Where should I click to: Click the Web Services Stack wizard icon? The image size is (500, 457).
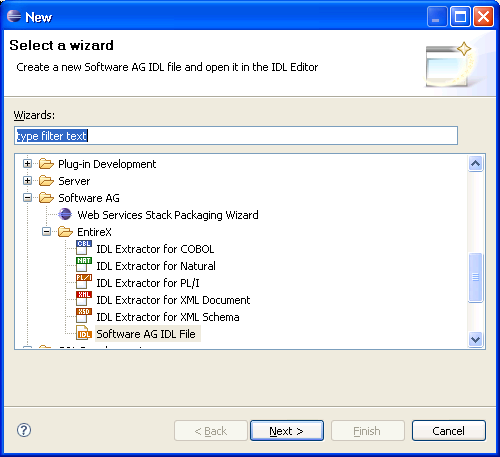tap(65, 214)
